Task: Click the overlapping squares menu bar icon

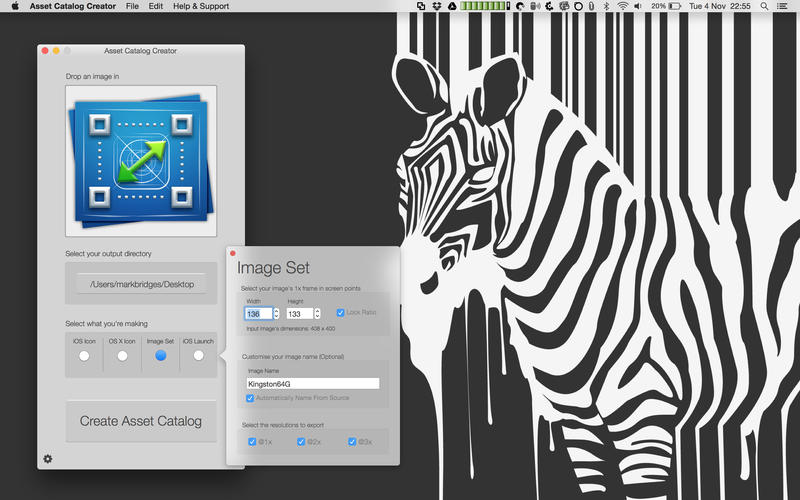Action: pyautogui.click(x=421, y=6)
